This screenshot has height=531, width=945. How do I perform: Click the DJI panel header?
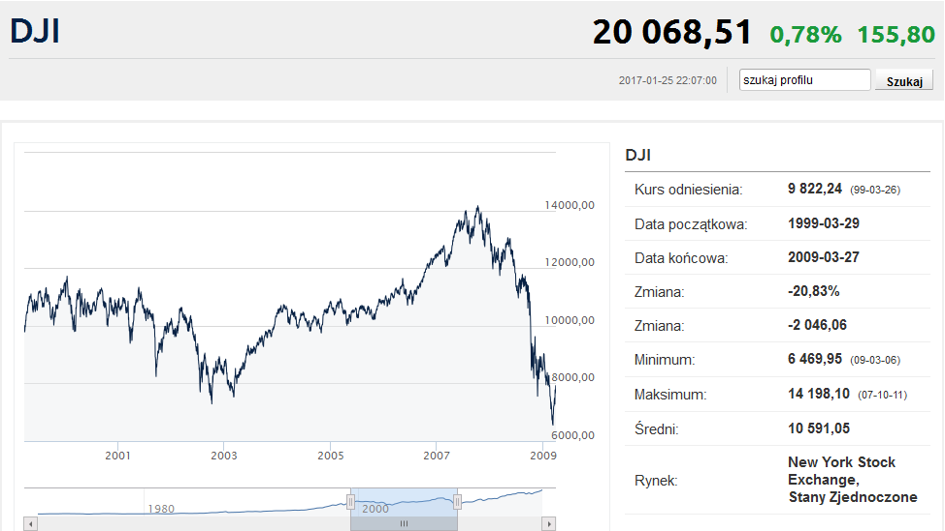(x=638, y=155)
